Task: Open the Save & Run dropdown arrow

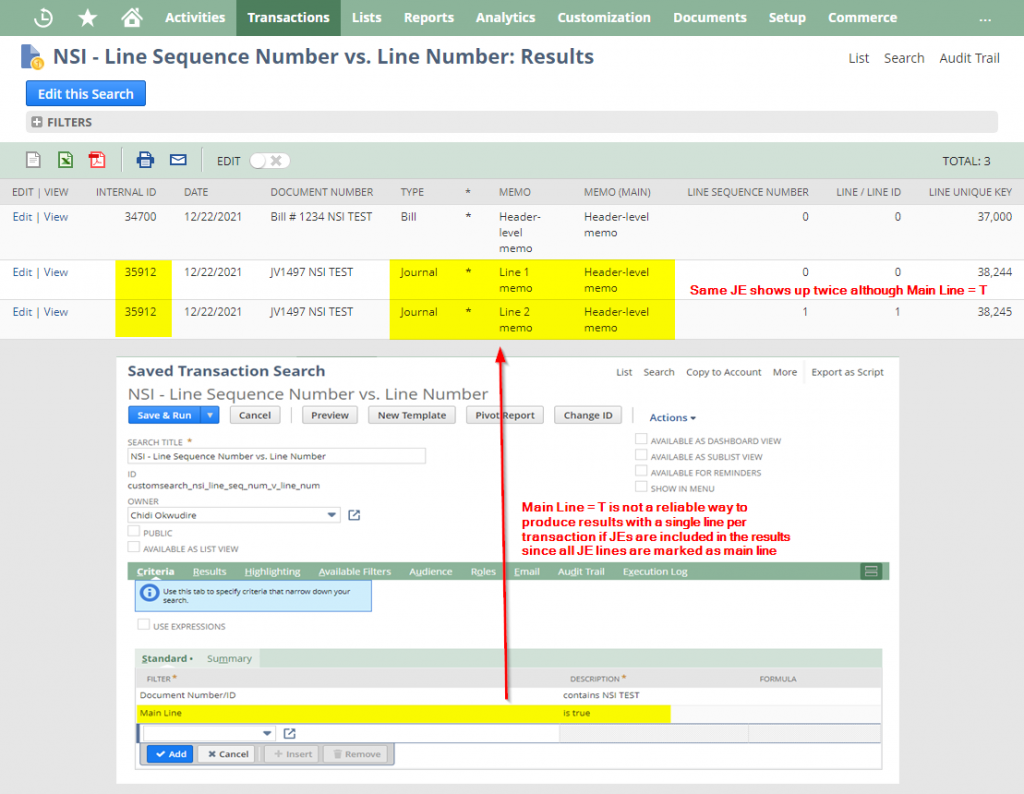Action: (210, 415)
